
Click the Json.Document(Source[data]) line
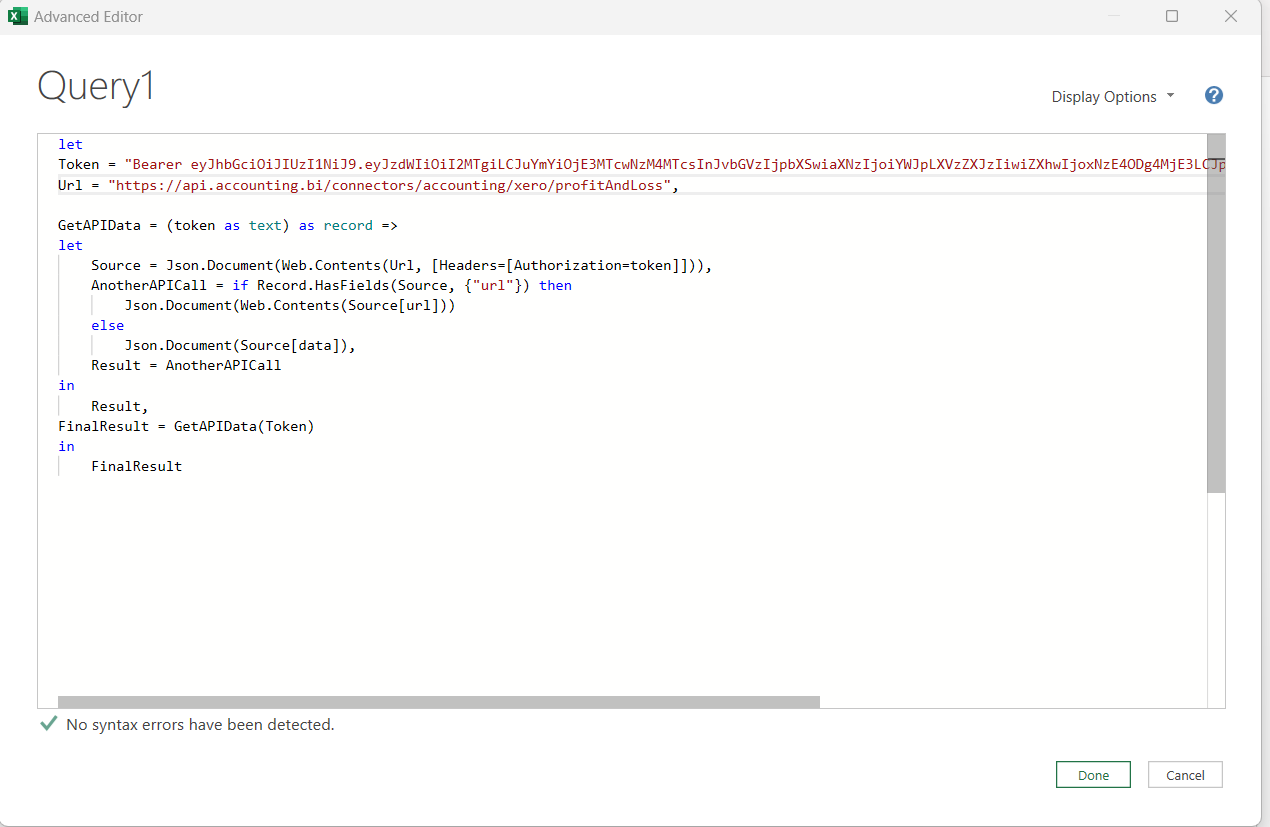pos(240,345)
